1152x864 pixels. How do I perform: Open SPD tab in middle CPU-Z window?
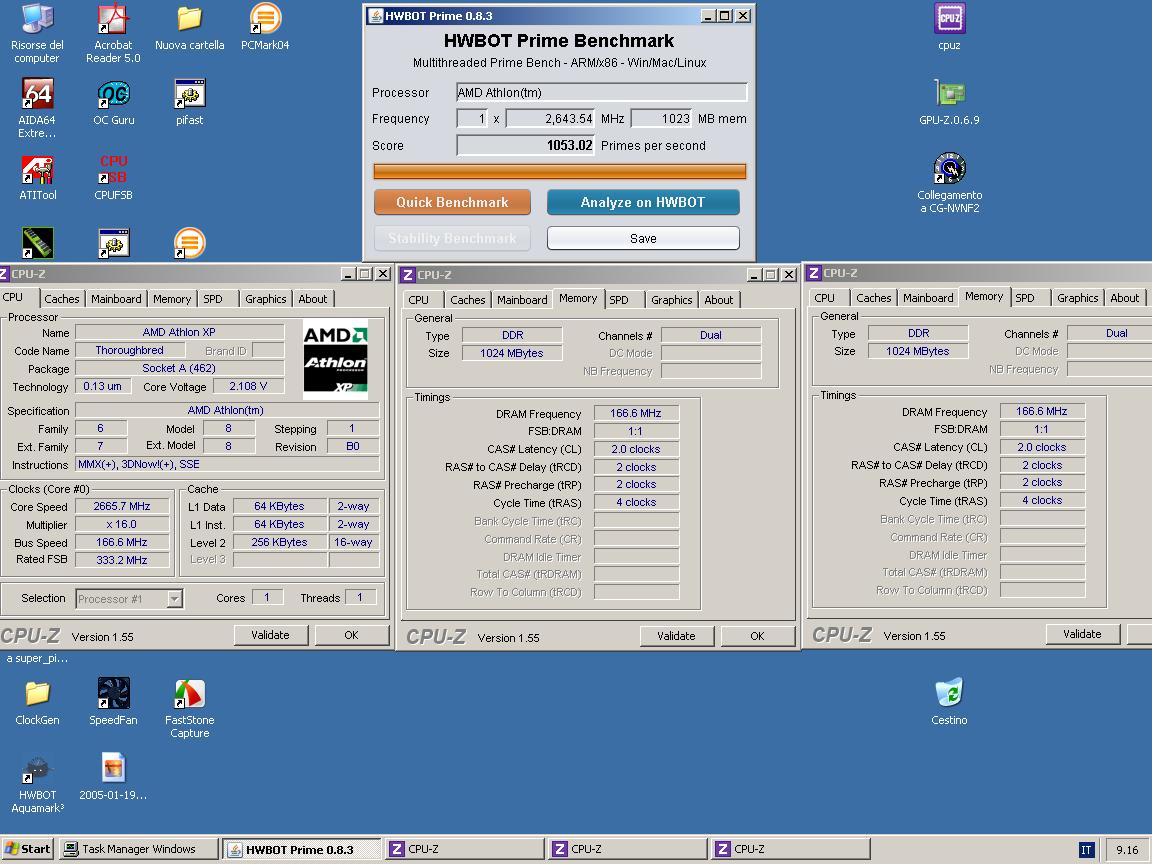[619, 300]
